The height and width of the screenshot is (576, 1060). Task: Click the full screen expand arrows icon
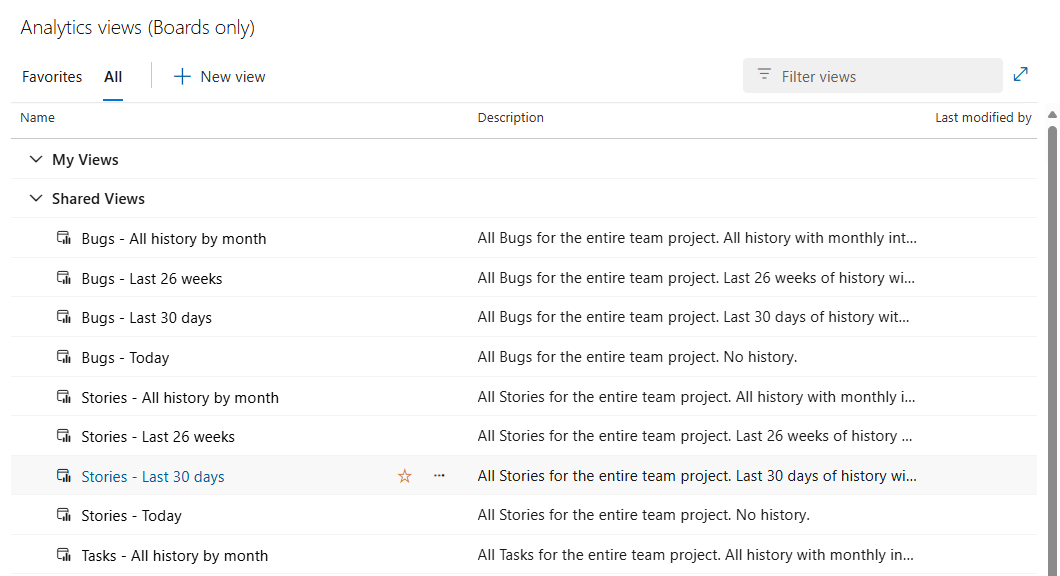tap(1020, 74)
